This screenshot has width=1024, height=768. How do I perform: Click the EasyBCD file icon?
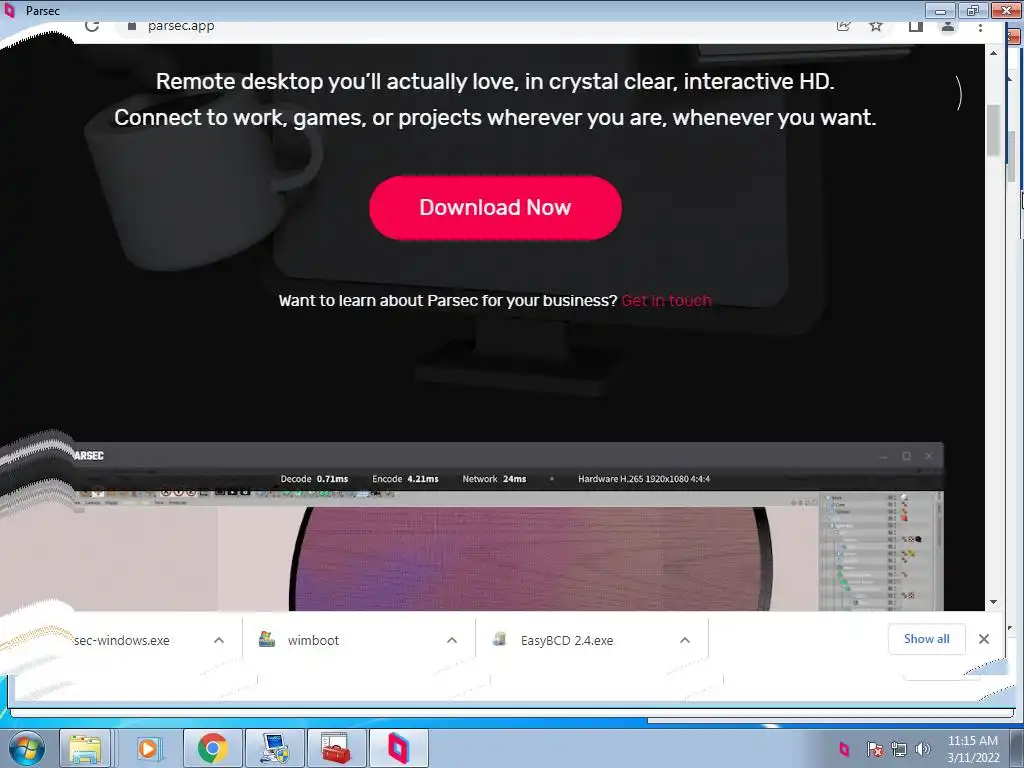(500, 639)
